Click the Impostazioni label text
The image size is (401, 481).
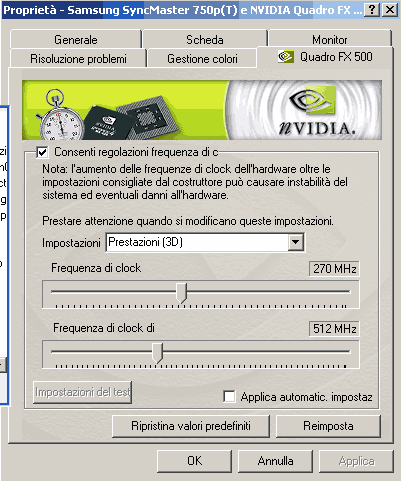click(71, 243)
